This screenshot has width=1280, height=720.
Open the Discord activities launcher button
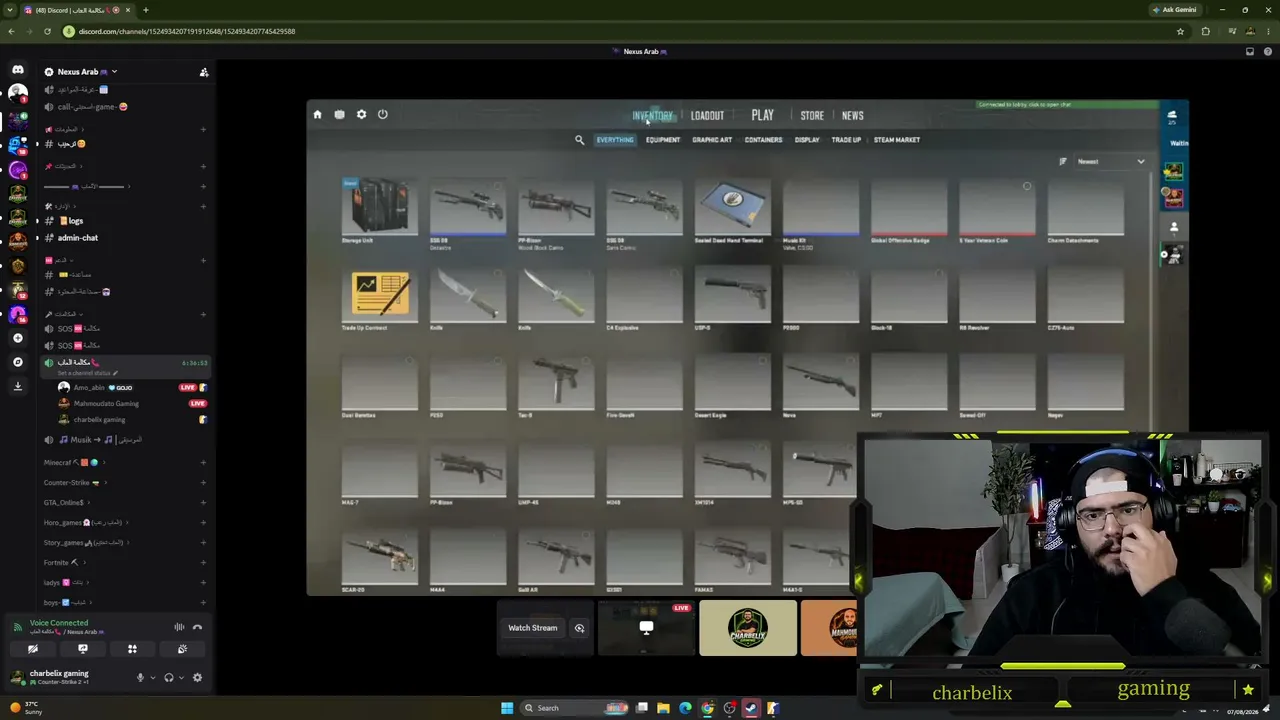132,649
